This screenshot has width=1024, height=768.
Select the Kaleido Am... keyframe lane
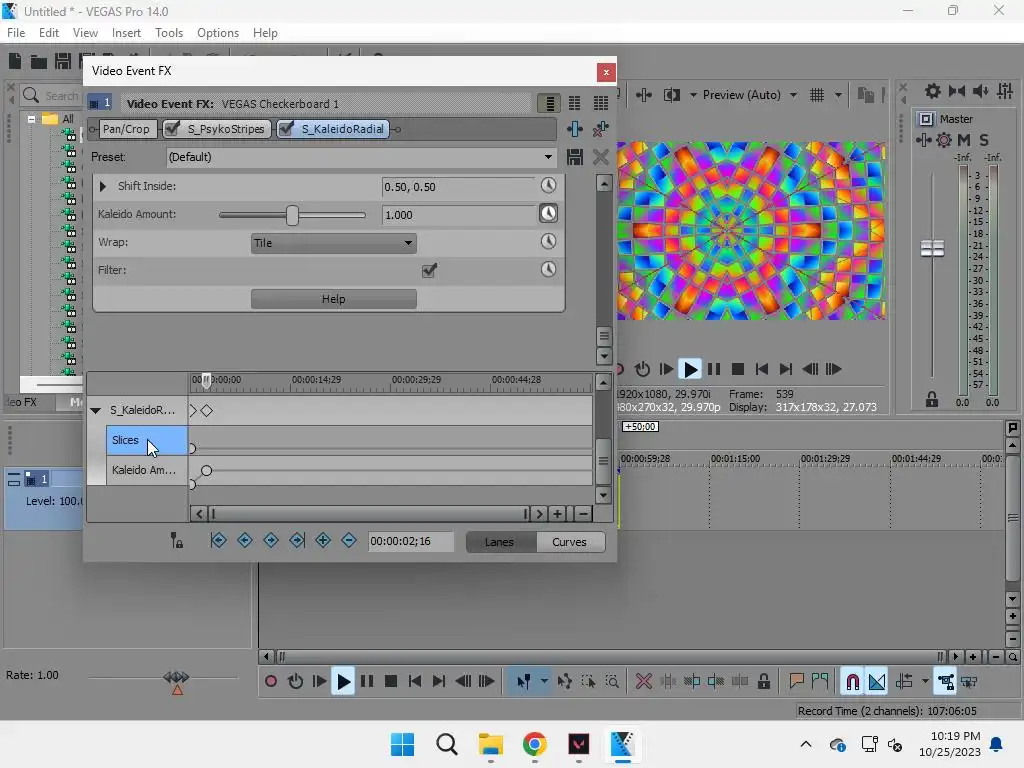[x=147, y=470]
